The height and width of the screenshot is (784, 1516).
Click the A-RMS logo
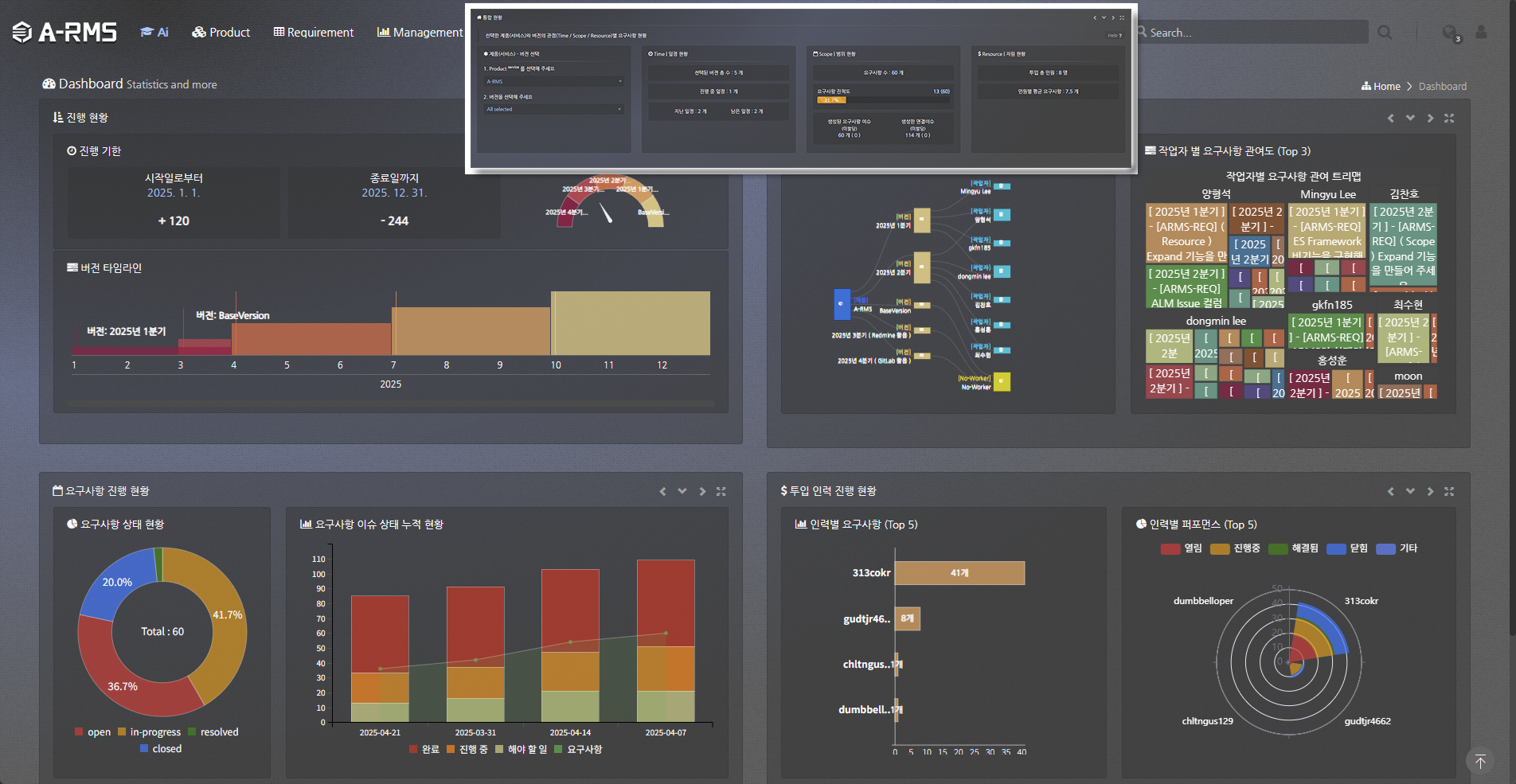64,32
